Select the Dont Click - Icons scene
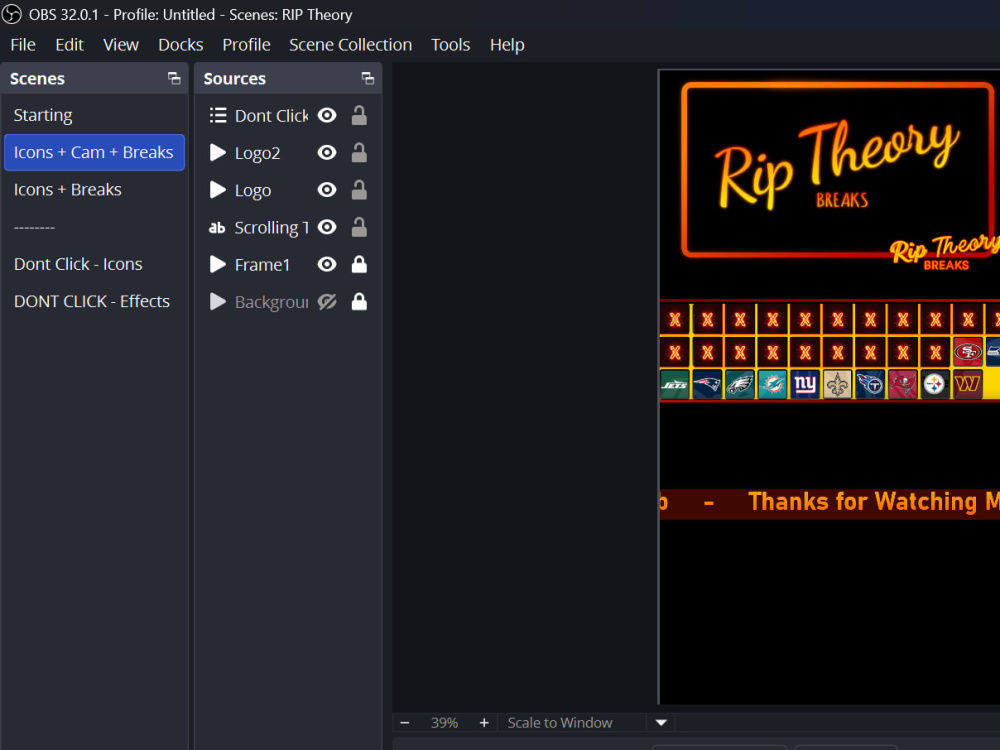Screen dimensions: 1000x750 pyautogui.click(x=94, y=264)
